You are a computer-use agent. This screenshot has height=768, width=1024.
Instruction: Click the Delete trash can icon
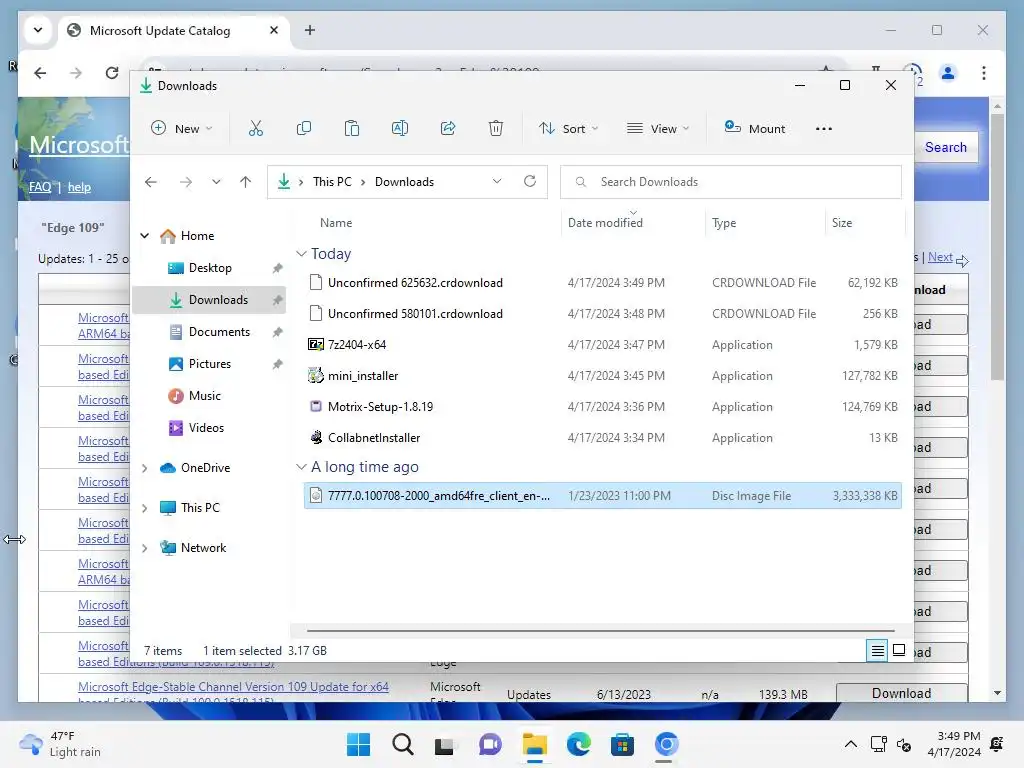tap(496, 129)
